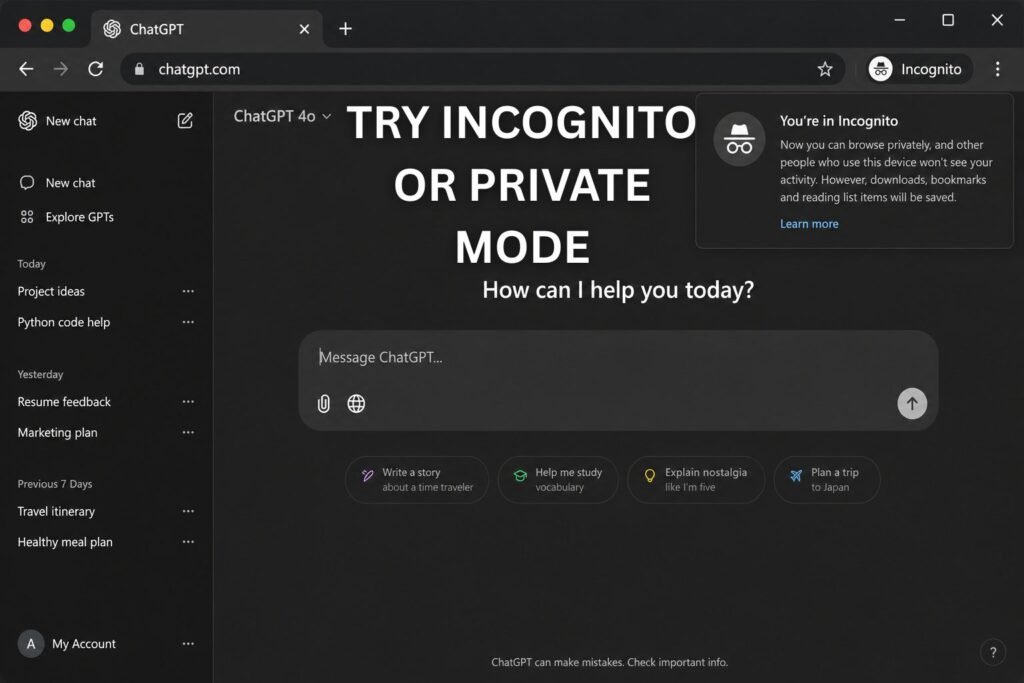Open options menu for Healthy meal plan
Image resolution: width=1024 pixels, height=683 pixels.
(x=188, y=542)
